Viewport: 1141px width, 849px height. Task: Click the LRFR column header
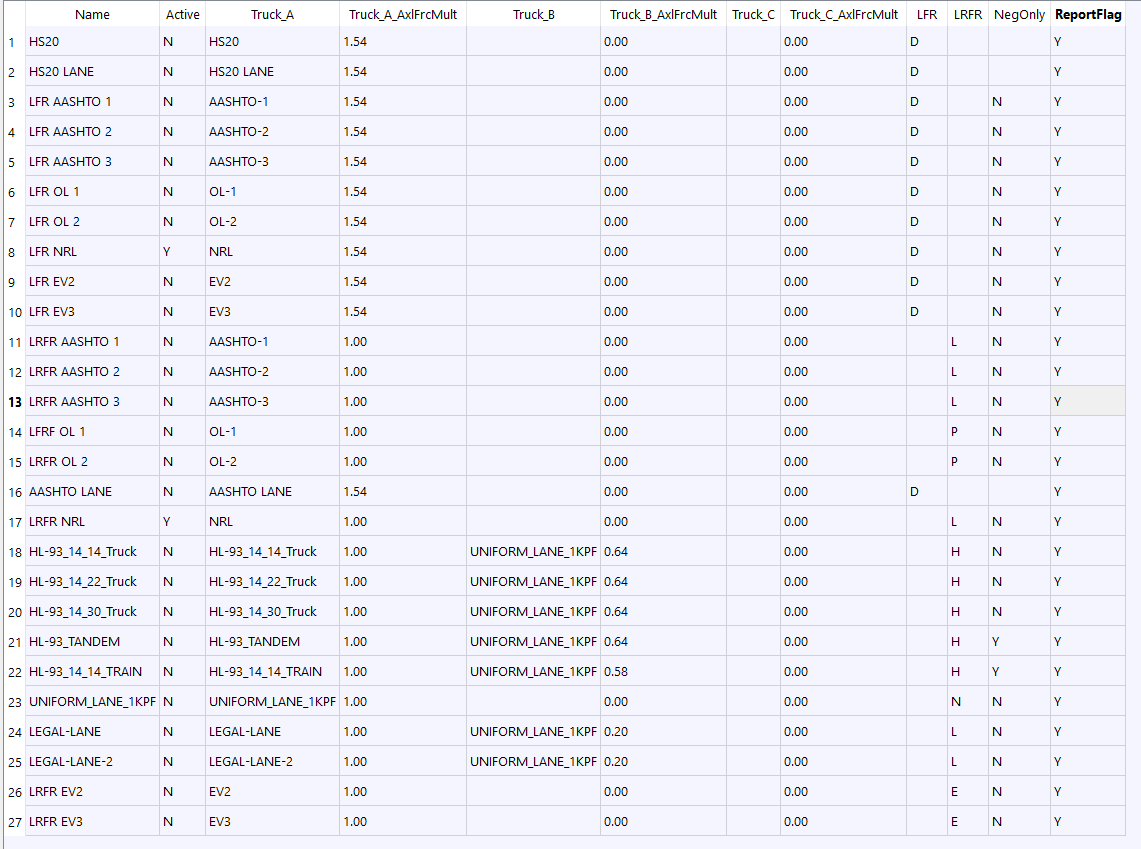pyautogui.click(x=967, y=15)
